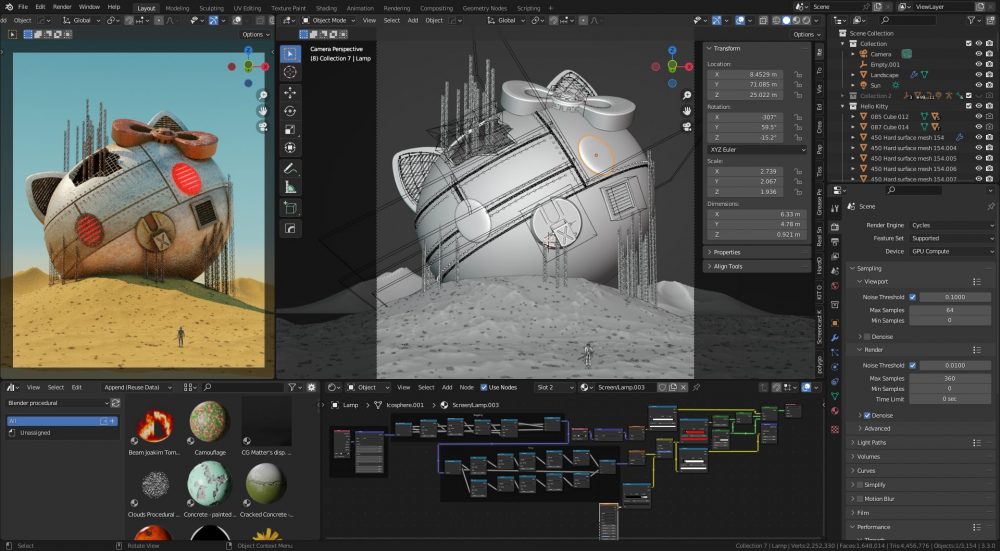
Task: Open the XYZ Euler rotation mode dropdown
Action: [757, 149]
